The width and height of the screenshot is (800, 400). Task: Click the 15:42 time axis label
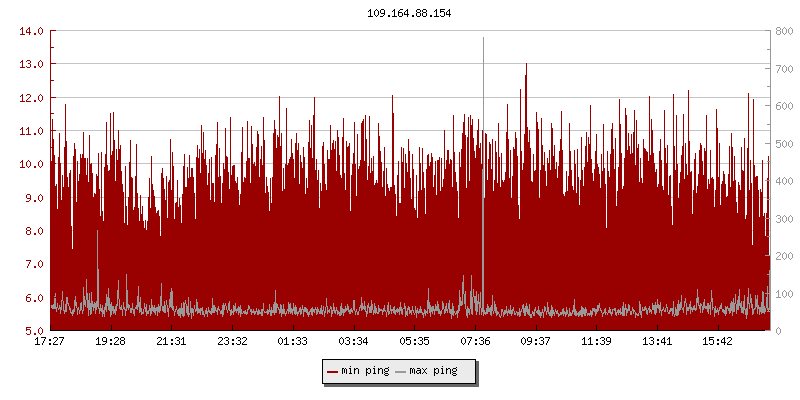[x=717, y=342]
